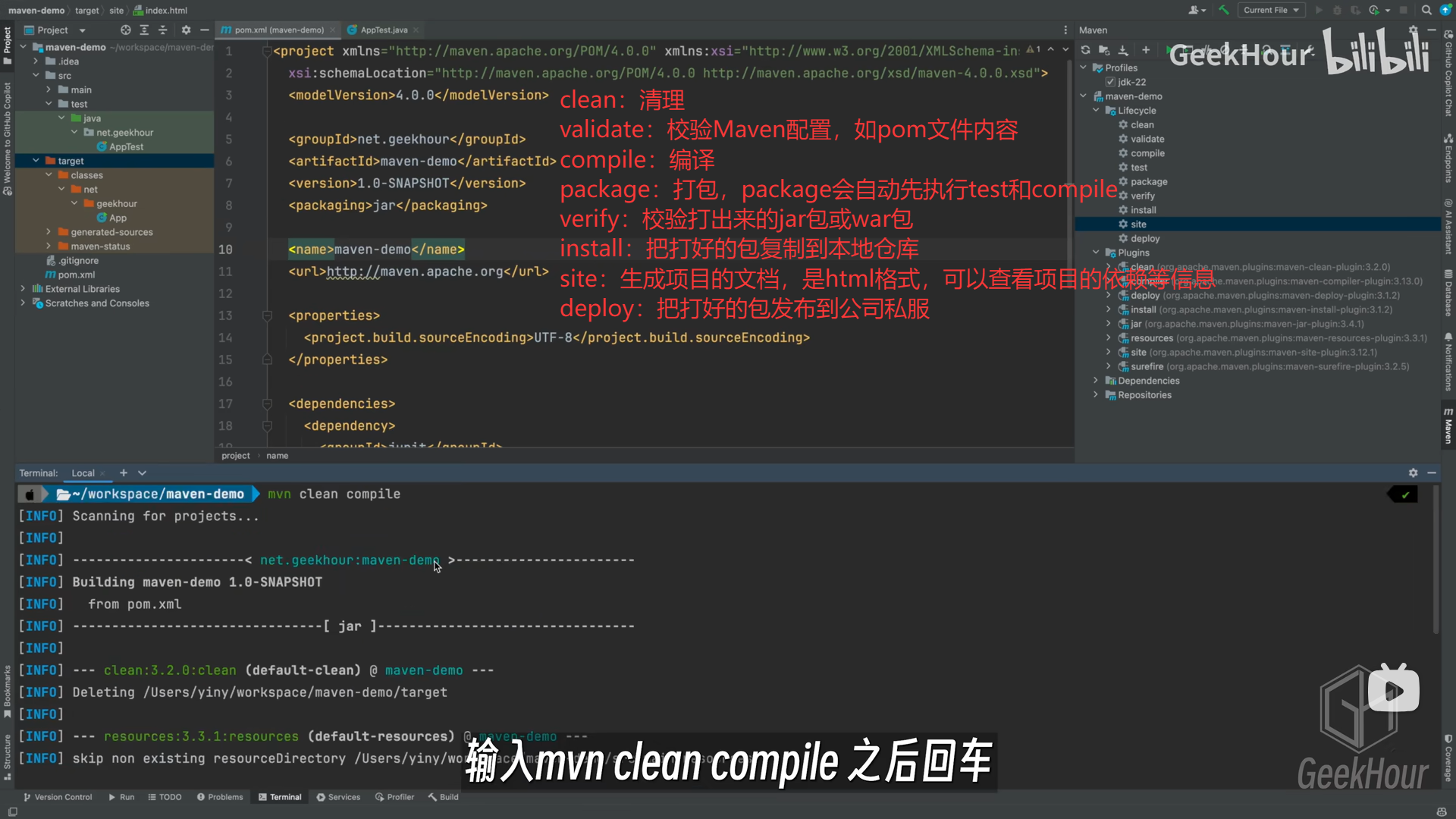The height and width of the screenshot is (819, 1456).
Task: Click the Version Control button
Action: [58, 797]
